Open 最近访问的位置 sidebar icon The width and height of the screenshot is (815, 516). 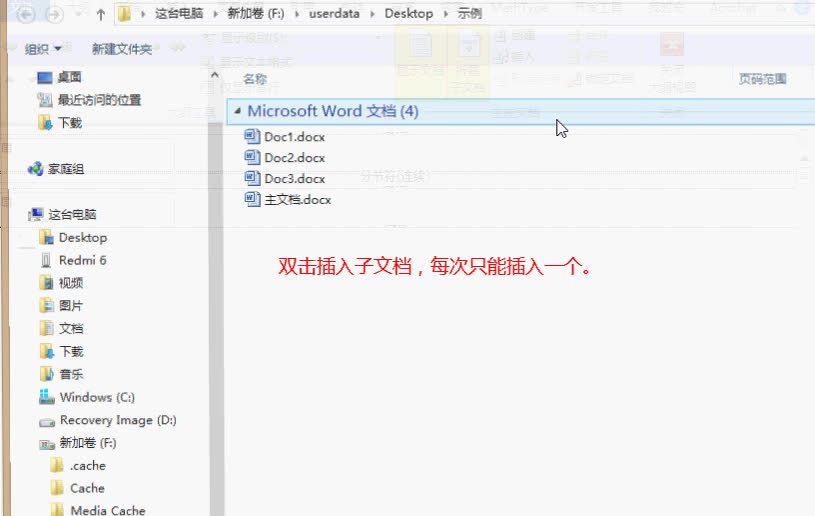click(x=45, y=100)
